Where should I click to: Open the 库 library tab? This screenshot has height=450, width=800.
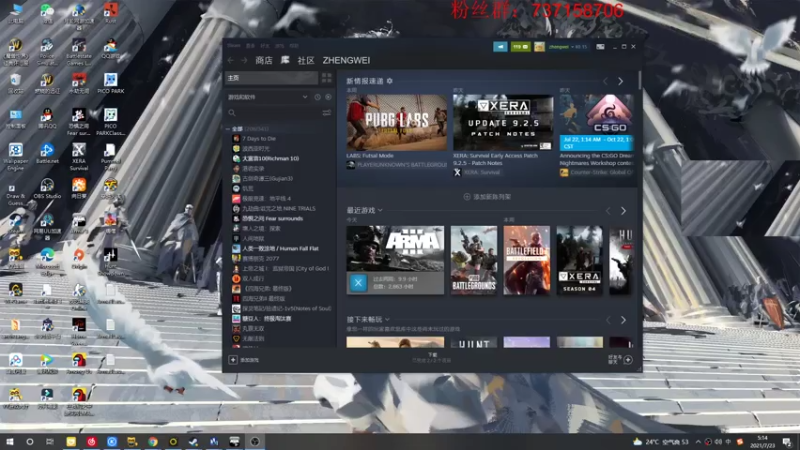285,60
